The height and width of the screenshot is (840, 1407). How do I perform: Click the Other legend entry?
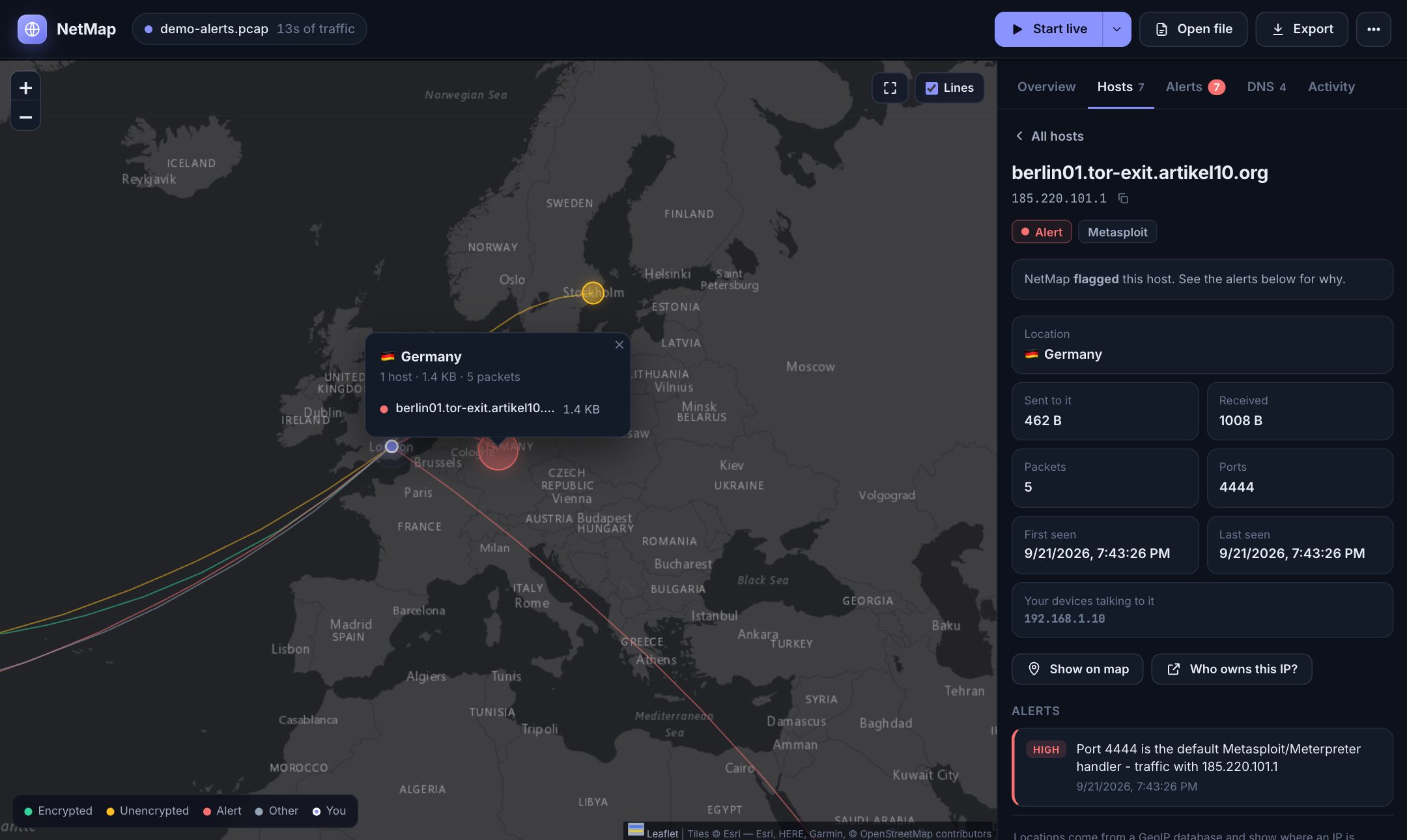pos(277,811)
